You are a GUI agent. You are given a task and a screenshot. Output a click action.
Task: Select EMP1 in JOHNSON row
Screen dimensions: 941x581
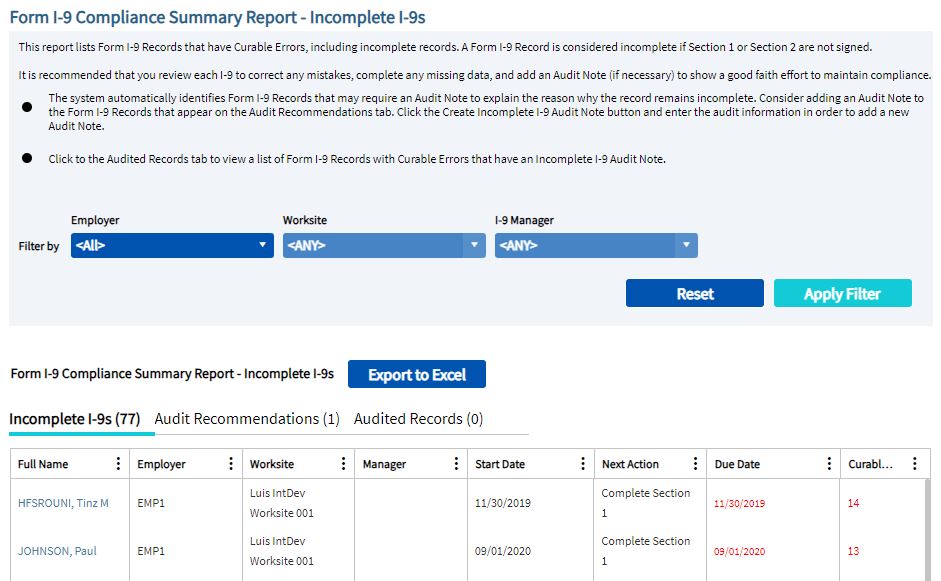coord(151,551)
